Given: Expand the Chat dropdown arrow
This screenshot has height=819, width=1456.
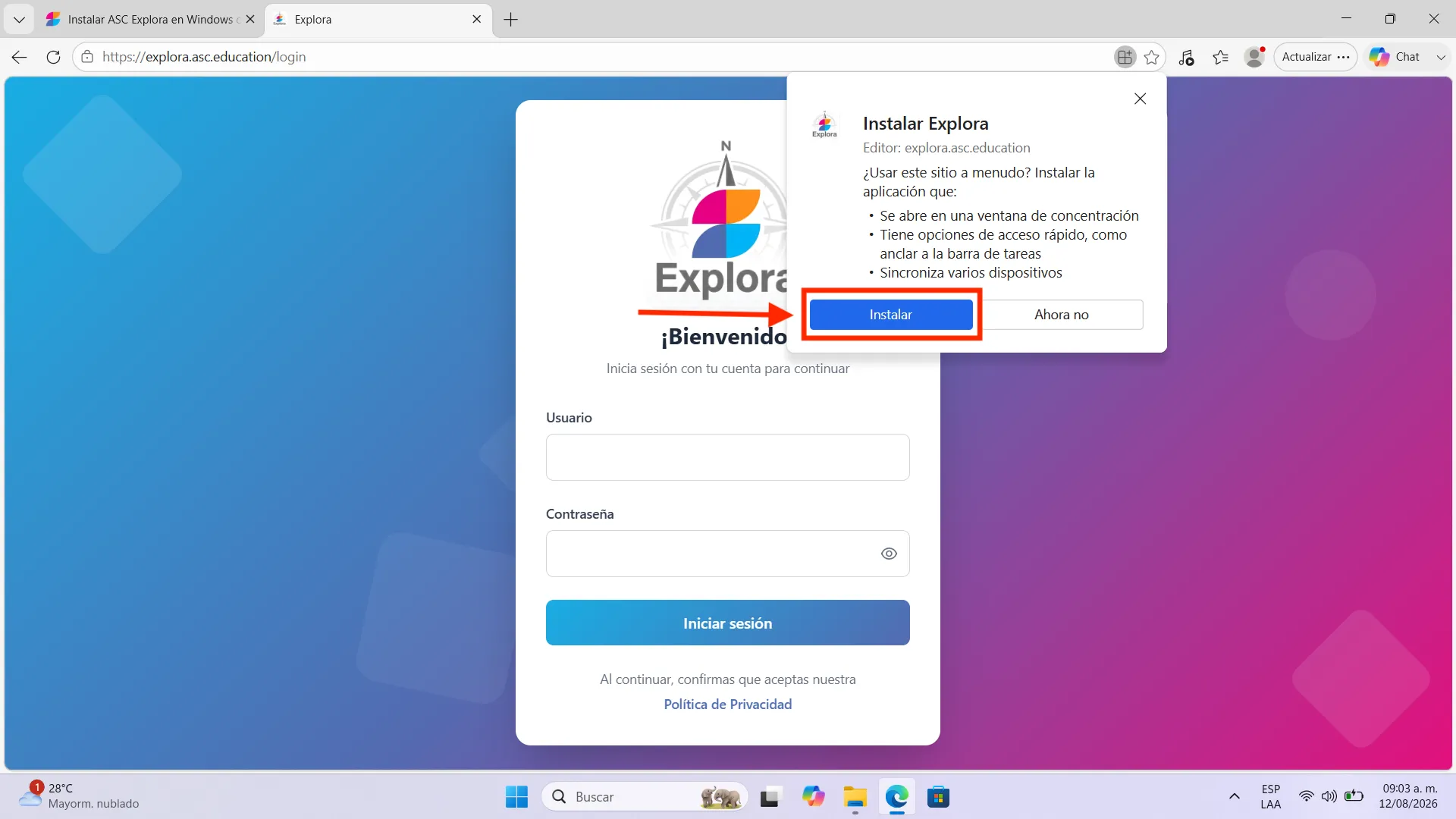Looking at the screenshot, I should 1441,57.
